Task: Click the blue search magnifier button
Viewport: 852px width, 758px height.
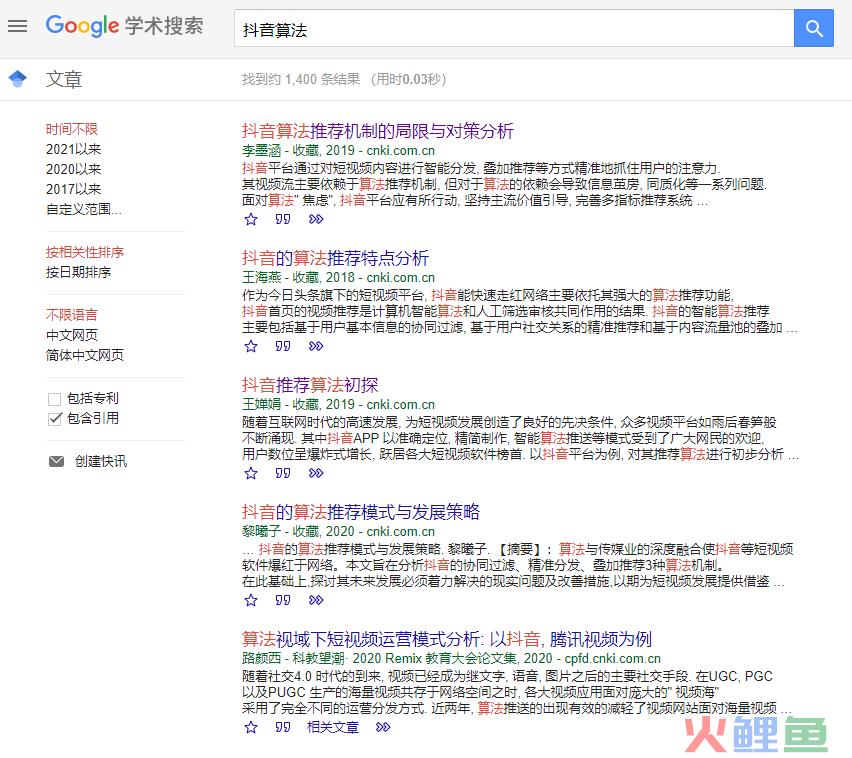Action: click(813, 28)
